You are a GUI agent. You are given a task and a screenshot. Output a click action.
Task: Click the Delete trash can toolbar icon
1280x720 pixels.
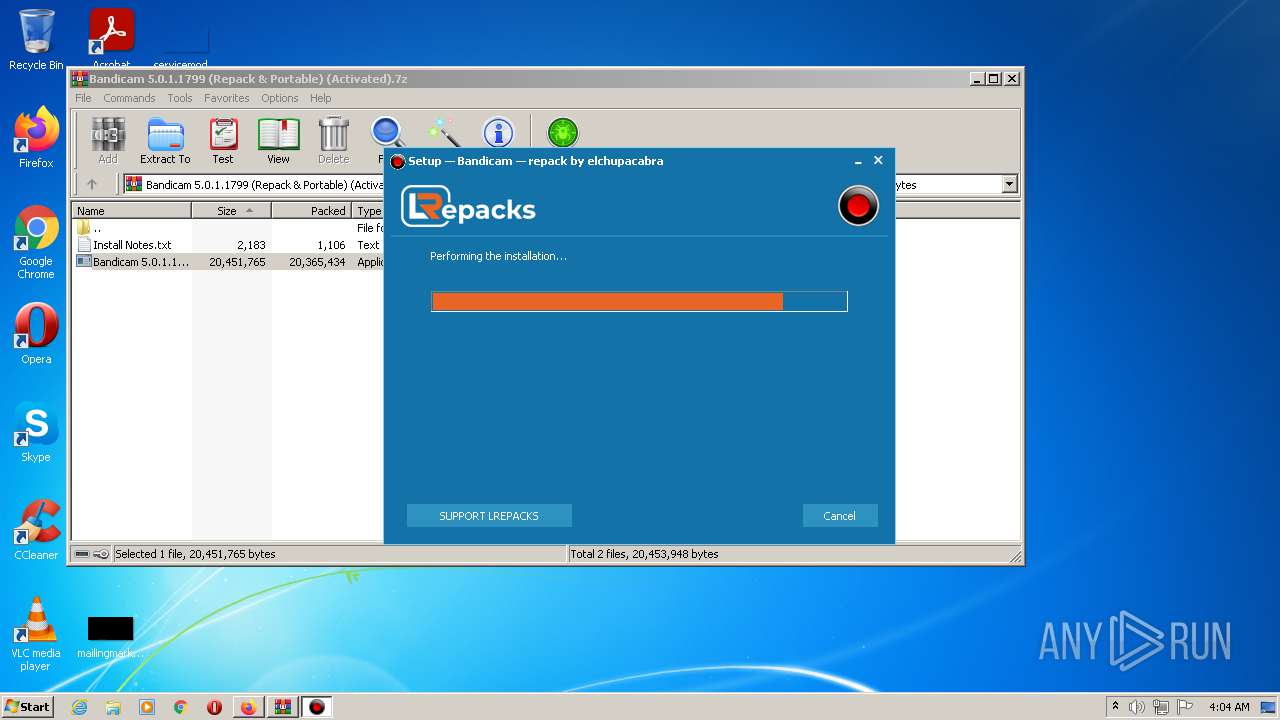click(x=333, y=140)
